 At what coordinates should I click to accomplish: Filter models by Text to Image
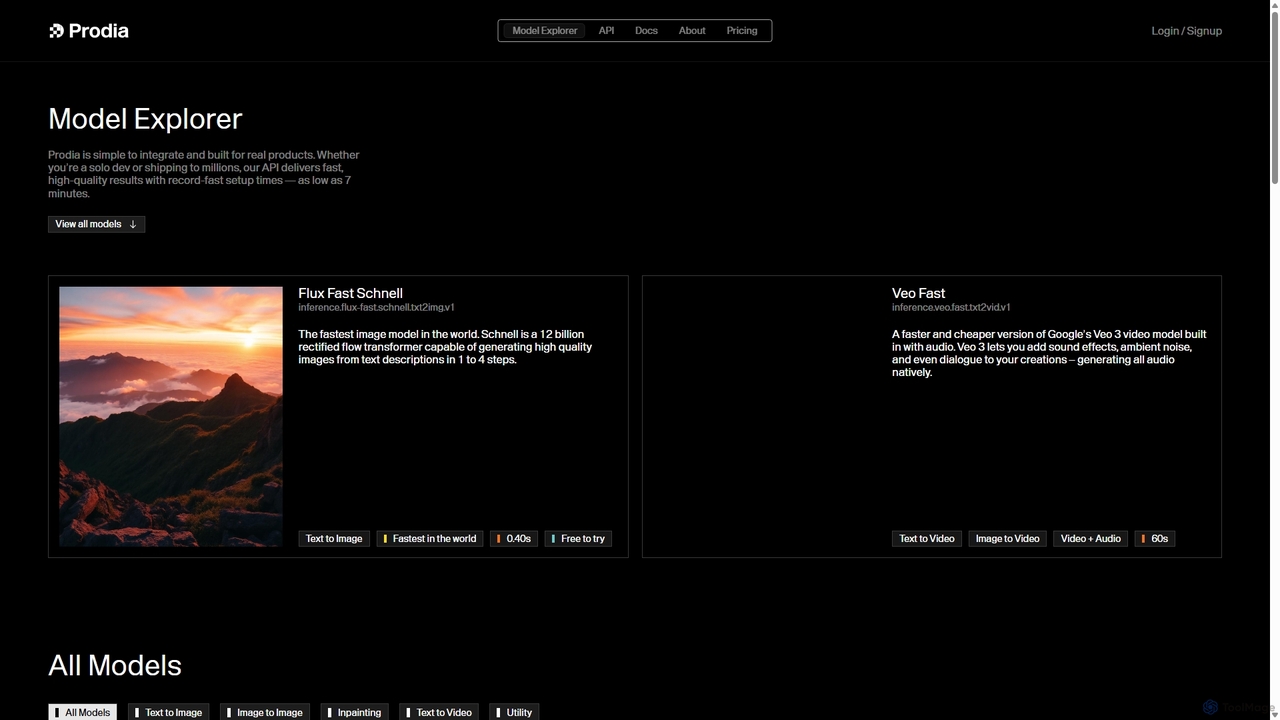[168, 712]
